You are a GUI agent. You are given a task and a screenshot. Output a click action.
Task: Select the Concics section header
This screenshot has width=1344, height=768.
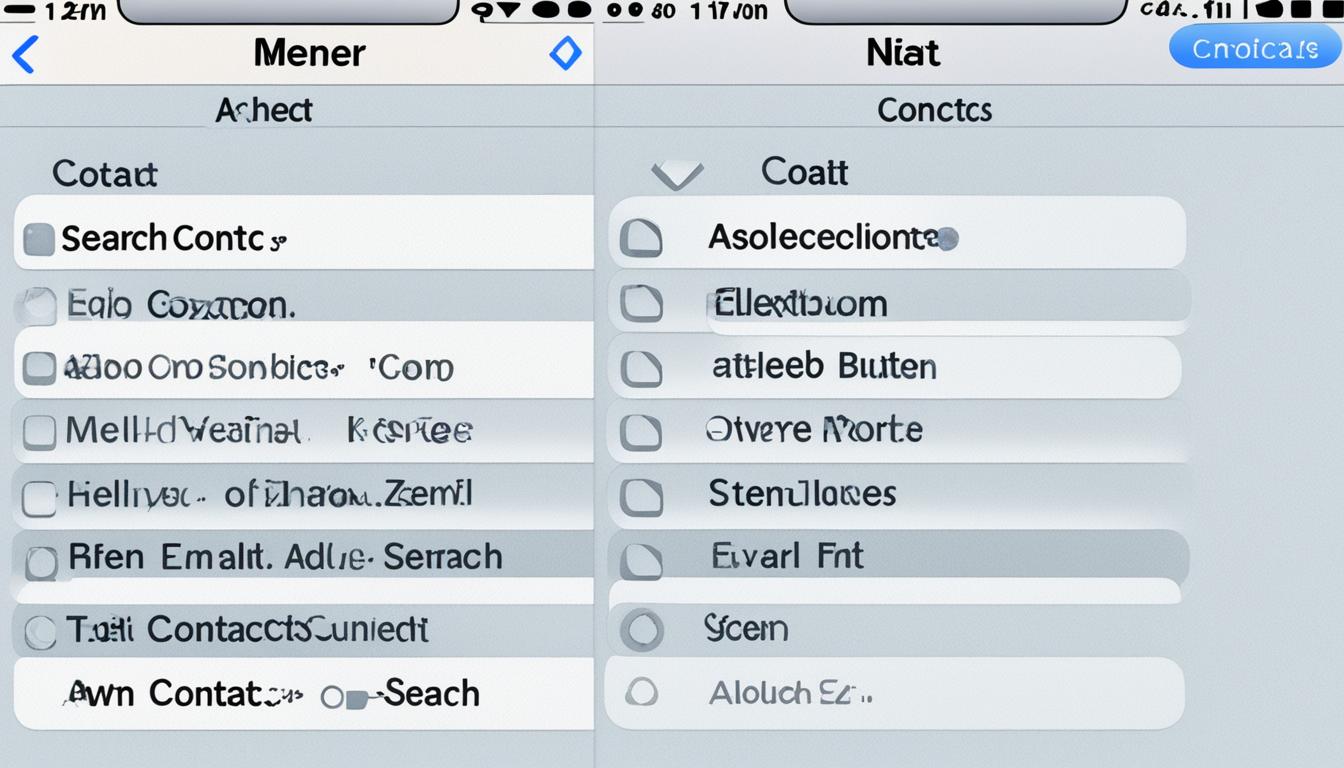[934, 110]
